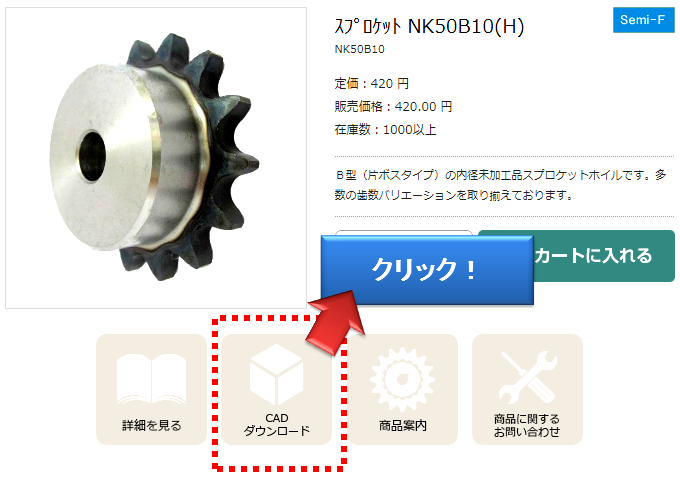Click the 定価：420 円 price line

coord(372,83)
